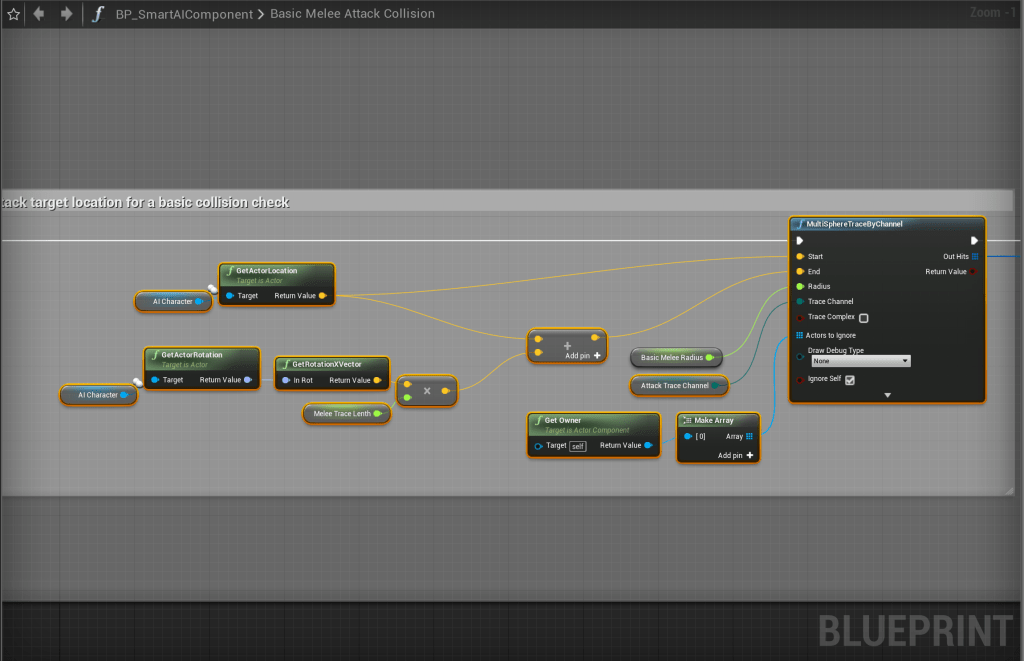This screenshot has height=661, width=1024.
Task: Click Add pin on the addition node
Action: [x=583, y=355]
